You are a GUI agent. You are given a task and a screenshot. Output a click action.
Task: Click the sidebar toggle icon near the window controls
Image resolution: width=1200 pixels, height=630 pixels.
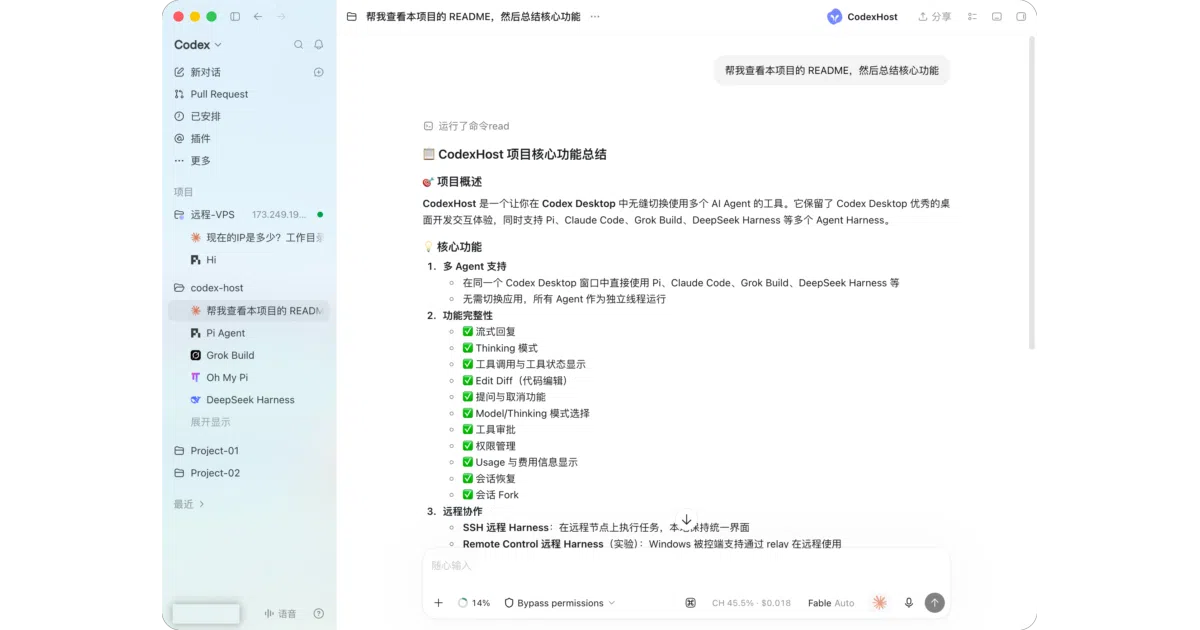tap(235, 16)
